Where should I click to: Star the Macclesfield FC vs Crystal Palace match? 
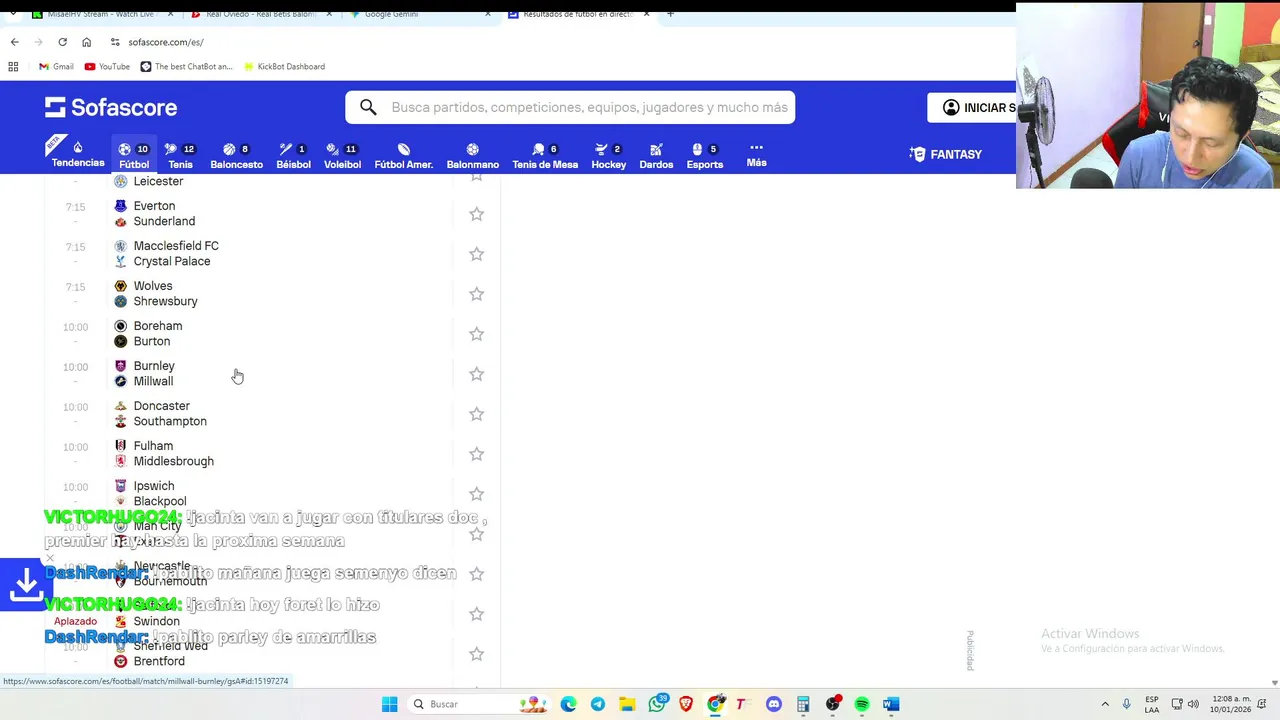476,254
